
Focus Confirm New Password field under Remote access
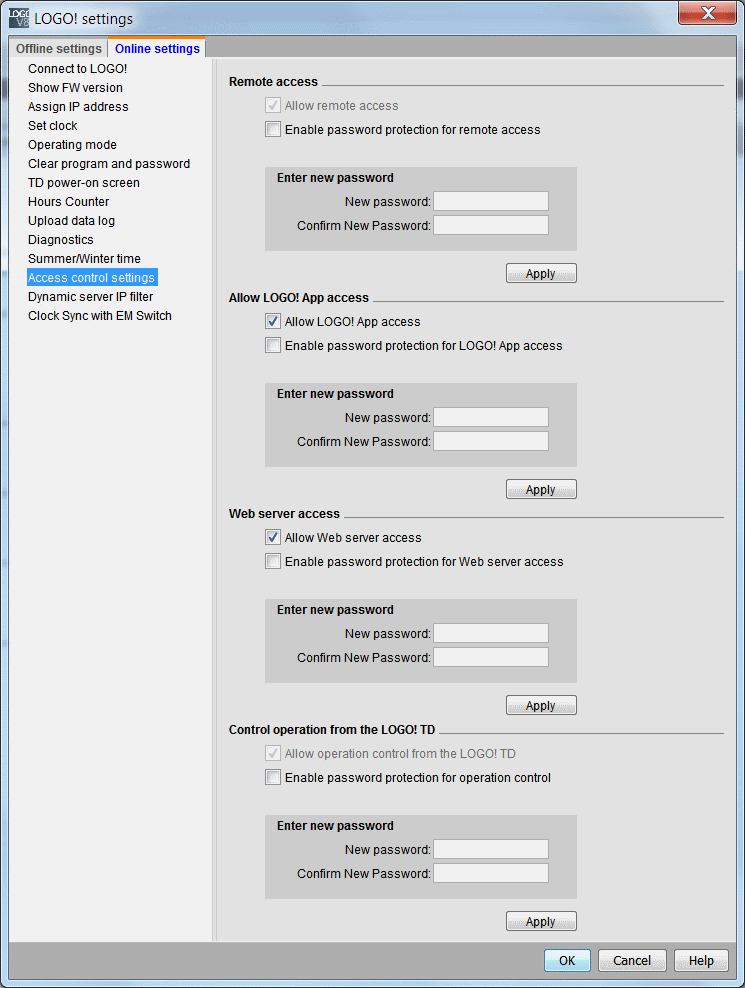[491, 226]
